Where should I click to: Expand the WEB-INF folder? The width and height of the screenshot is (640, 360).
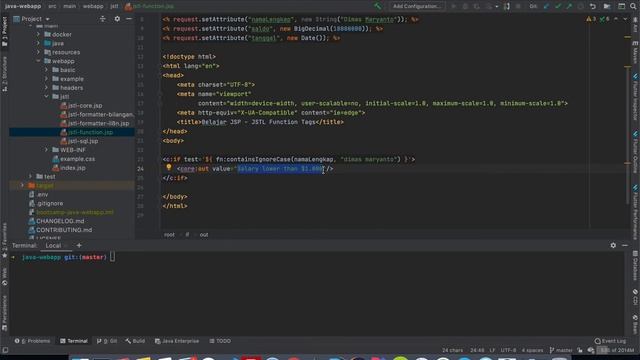46,150
